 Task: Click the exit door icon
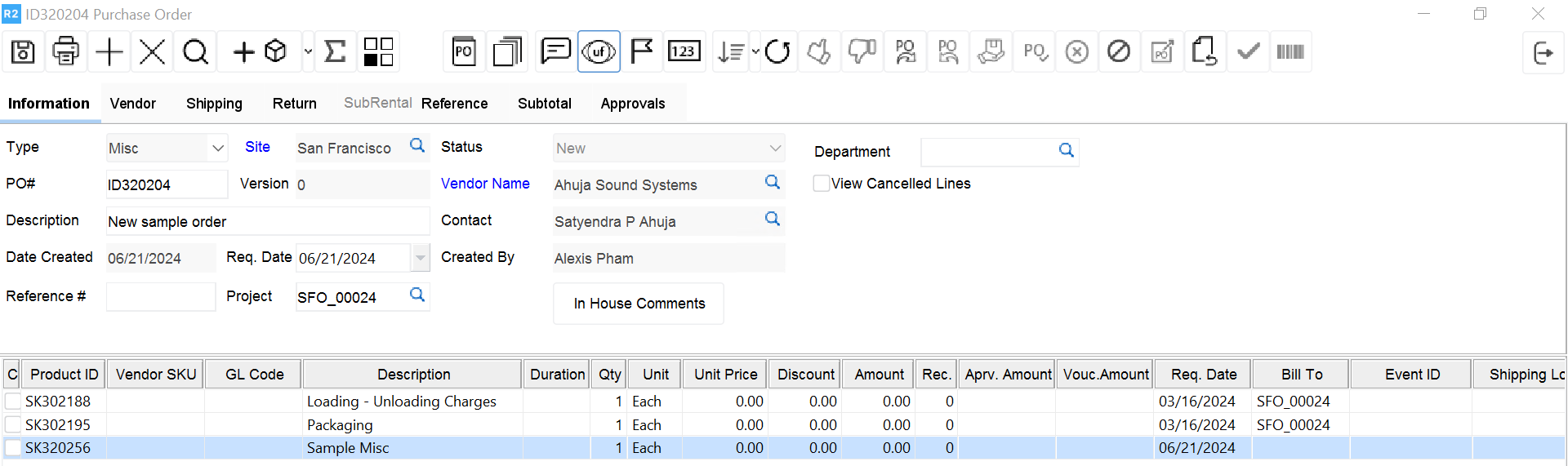1543,53
